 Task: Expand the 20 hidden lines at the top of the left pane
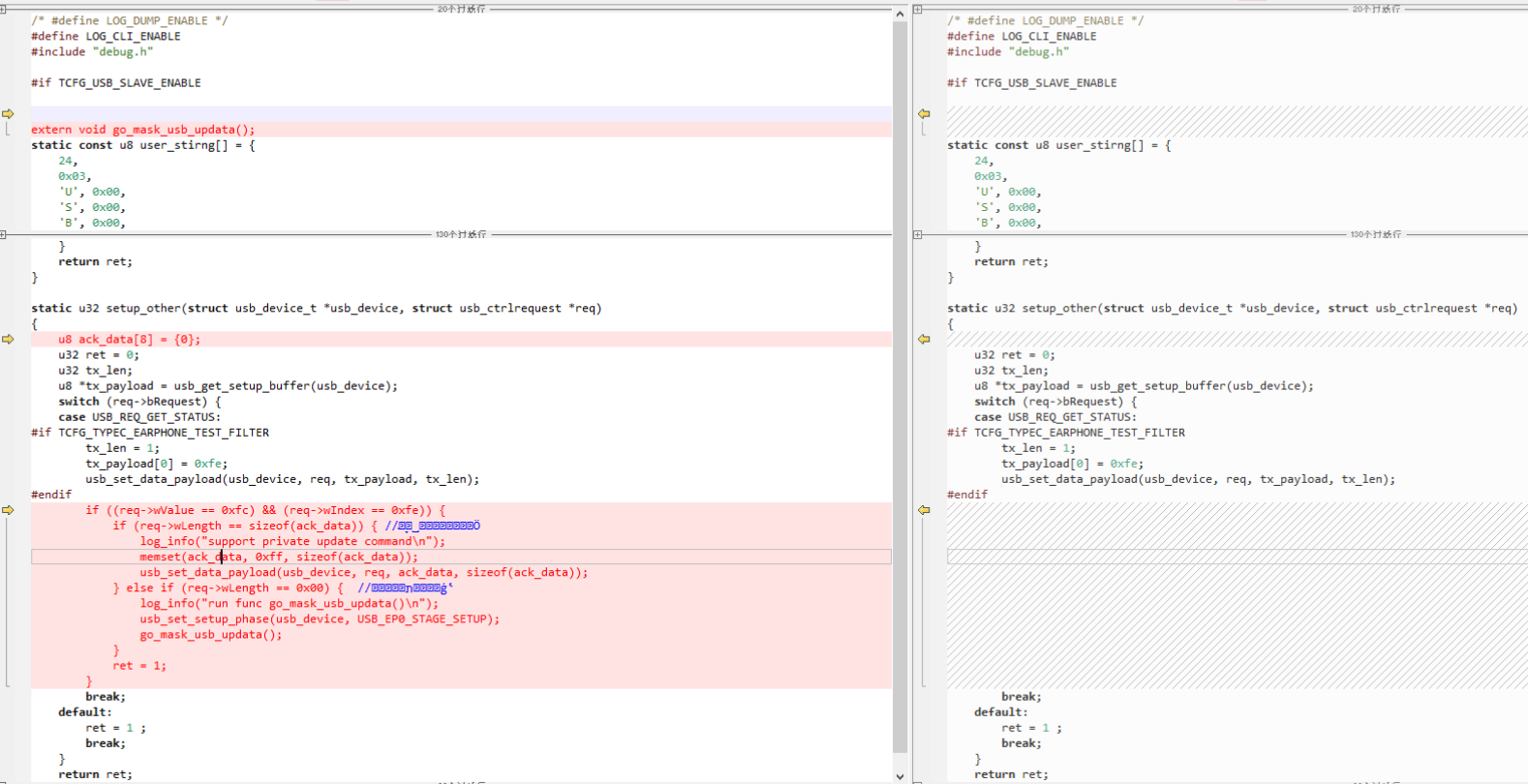click(x=4, y=10)
